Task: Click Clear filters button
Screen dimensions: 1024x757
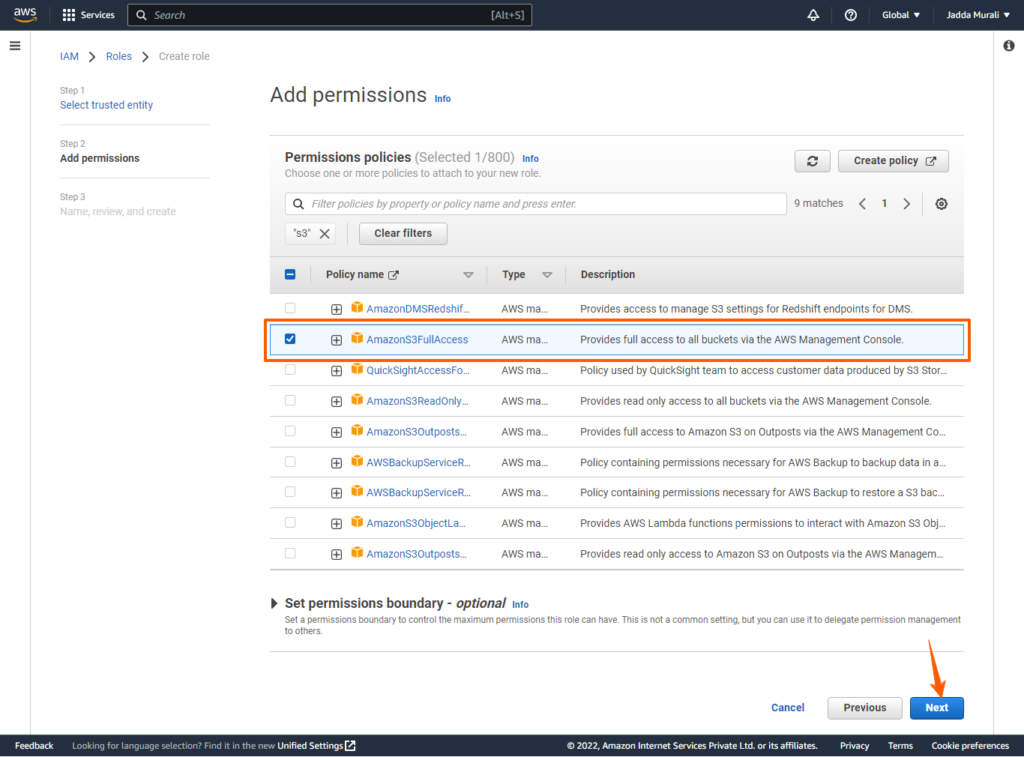Action: [x=403, y=233]
